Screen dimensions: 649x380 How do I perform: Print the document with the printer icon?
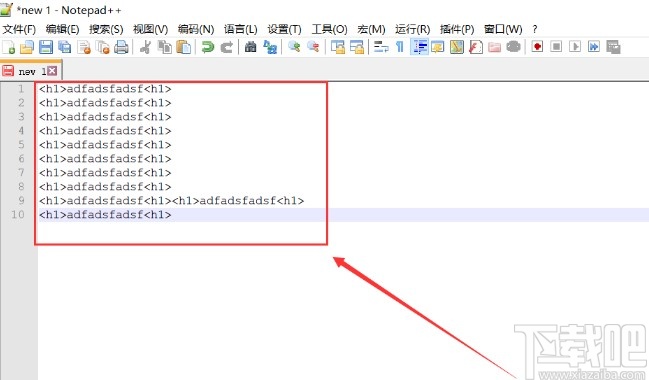click(x=121, y=47)
